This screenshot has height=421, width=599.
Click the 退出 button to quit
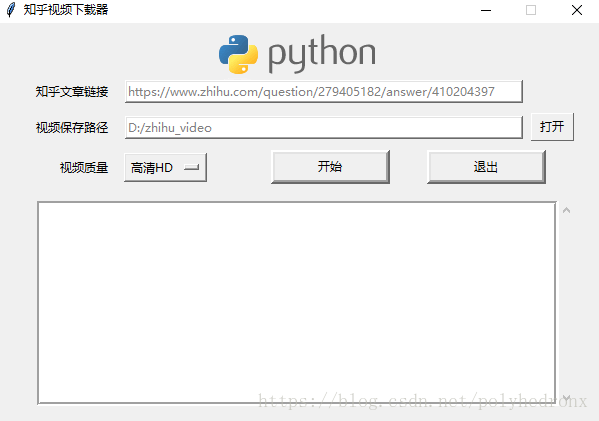pyautogui.click(x=486, y=167)
